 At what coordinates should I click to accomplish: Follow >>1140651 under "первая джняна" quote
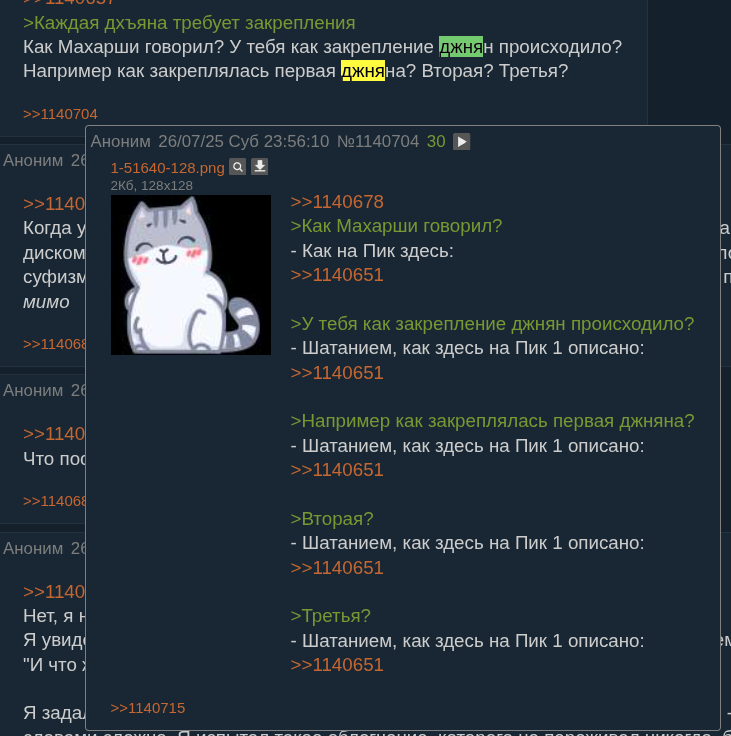(x=337, y=470)
